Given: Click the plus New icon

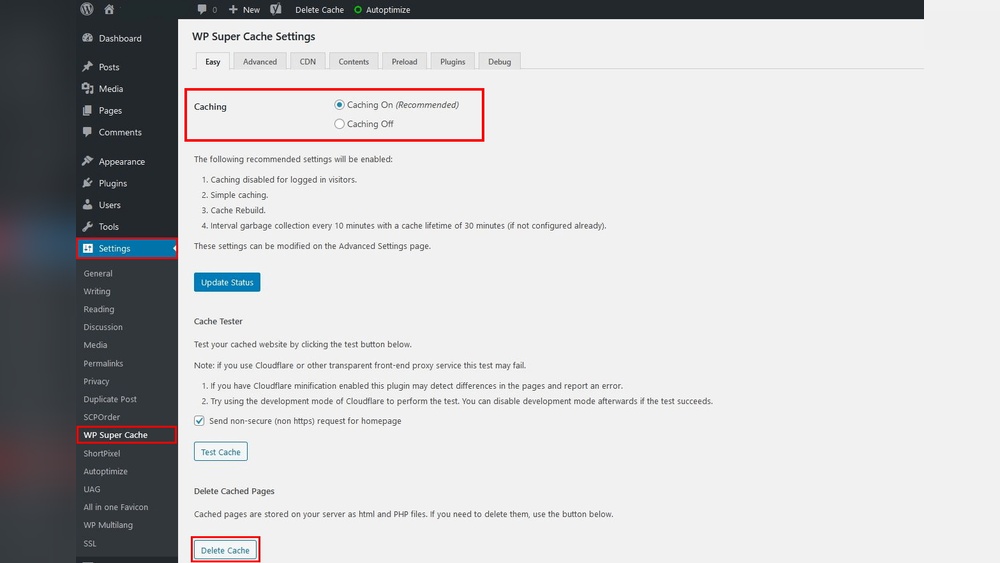Looking at the screenshot, I should [x=233, y=10].
